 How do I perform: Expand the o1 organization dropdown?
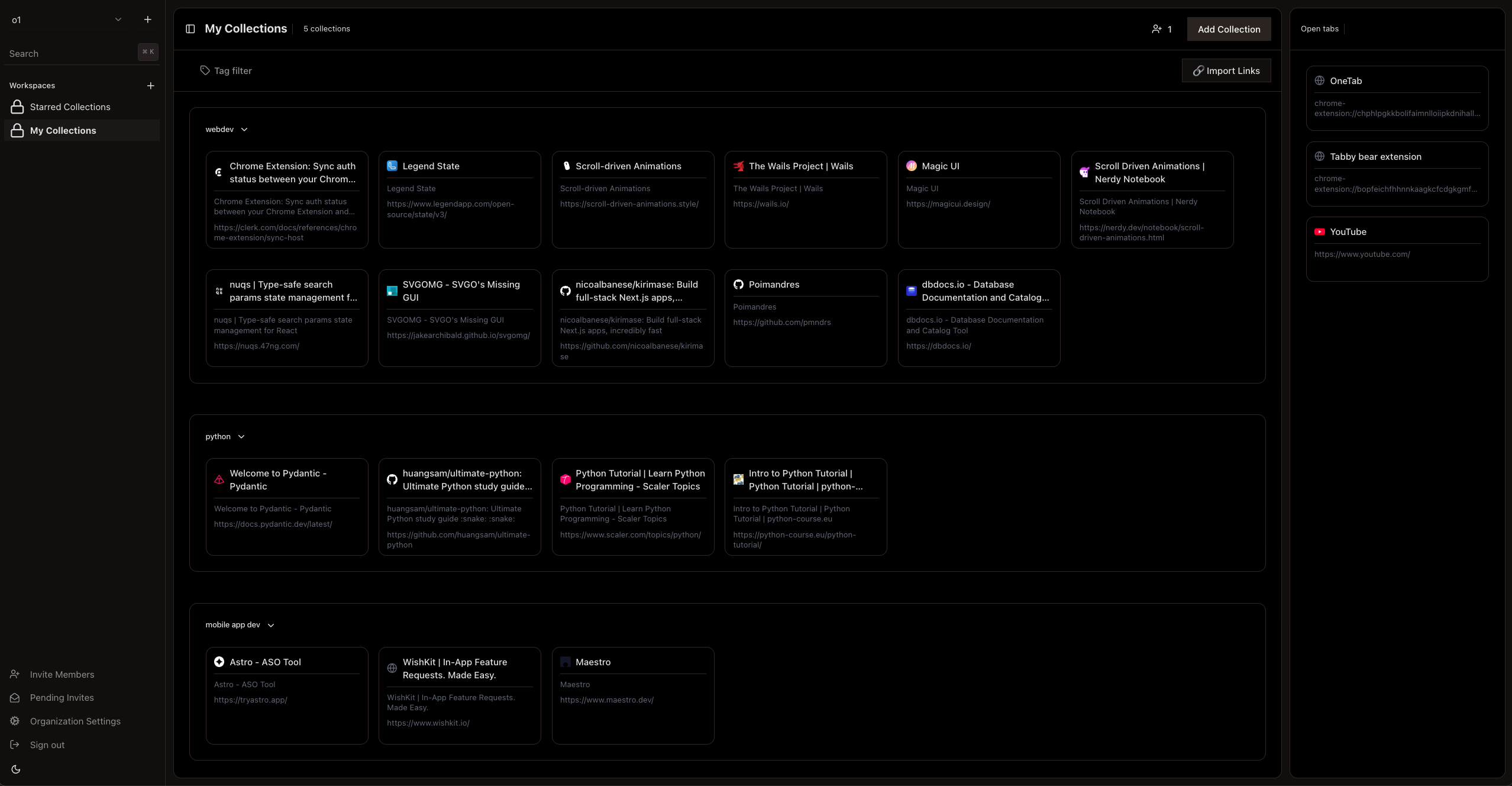click(118, 20)
